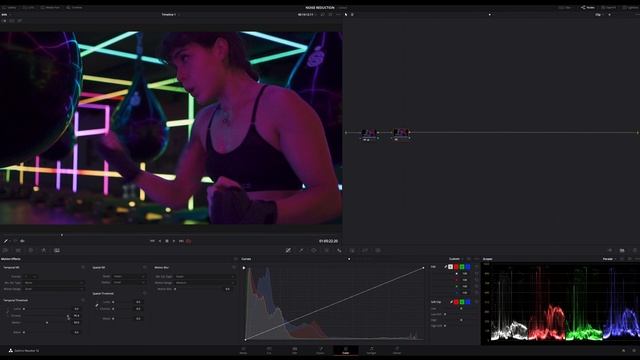Open the Blur palette
This screenshot has height=360, width=640.
click(x=339, y=250)
